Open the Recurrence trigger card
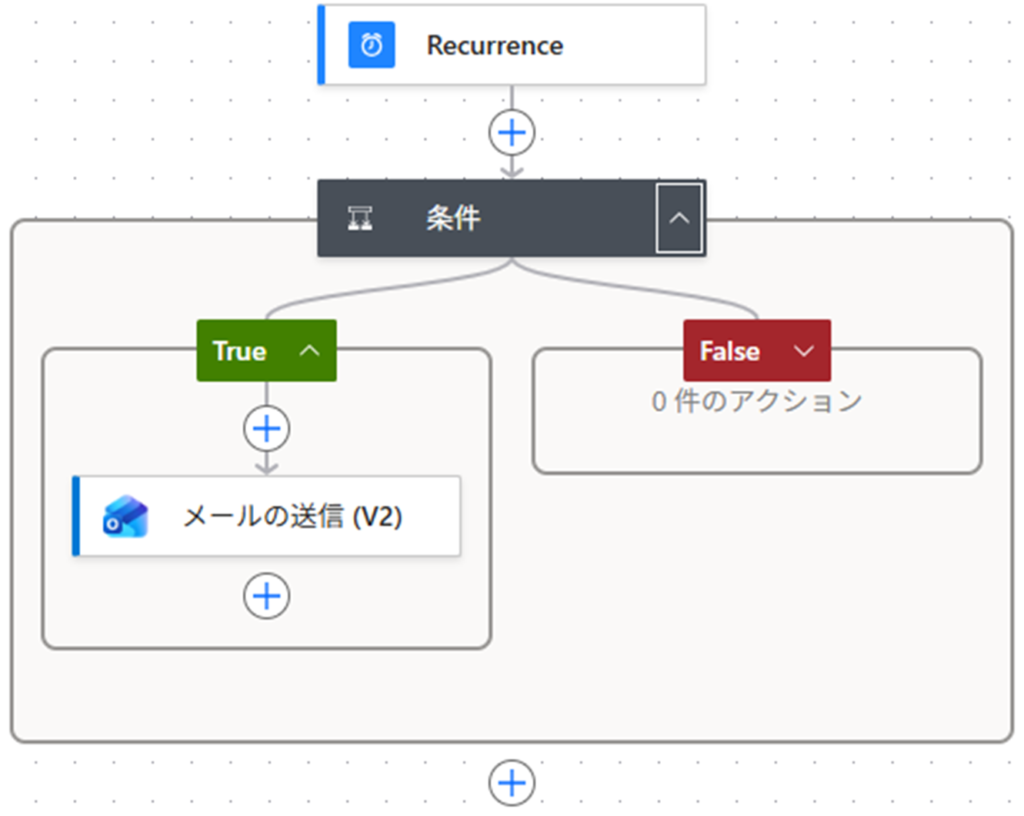The image size is (1024, 816). [511, 45]
